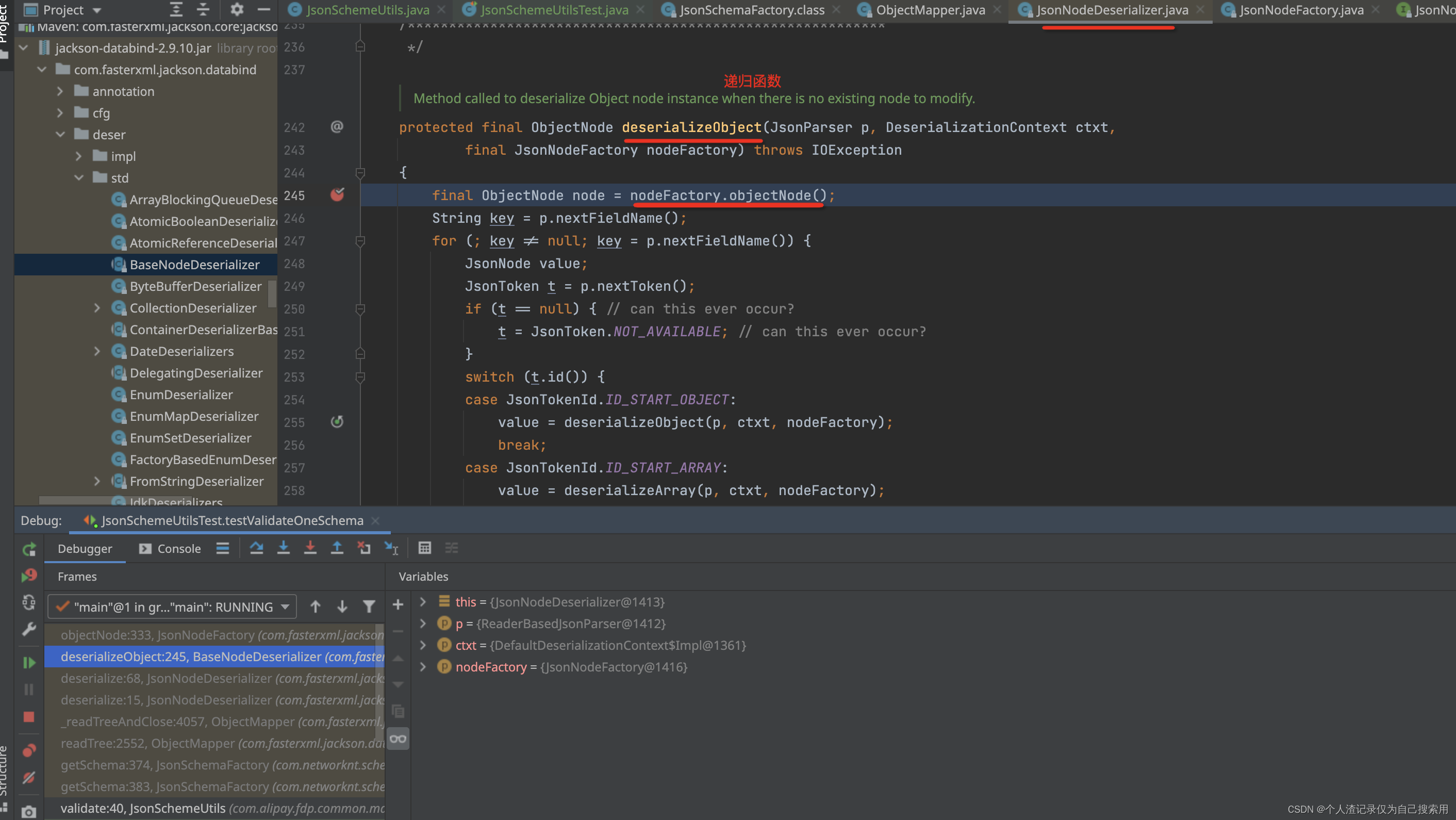
Task: Show execution point icon in debugger toolbar
Action: pyautogui.click(x=223, y=548)
